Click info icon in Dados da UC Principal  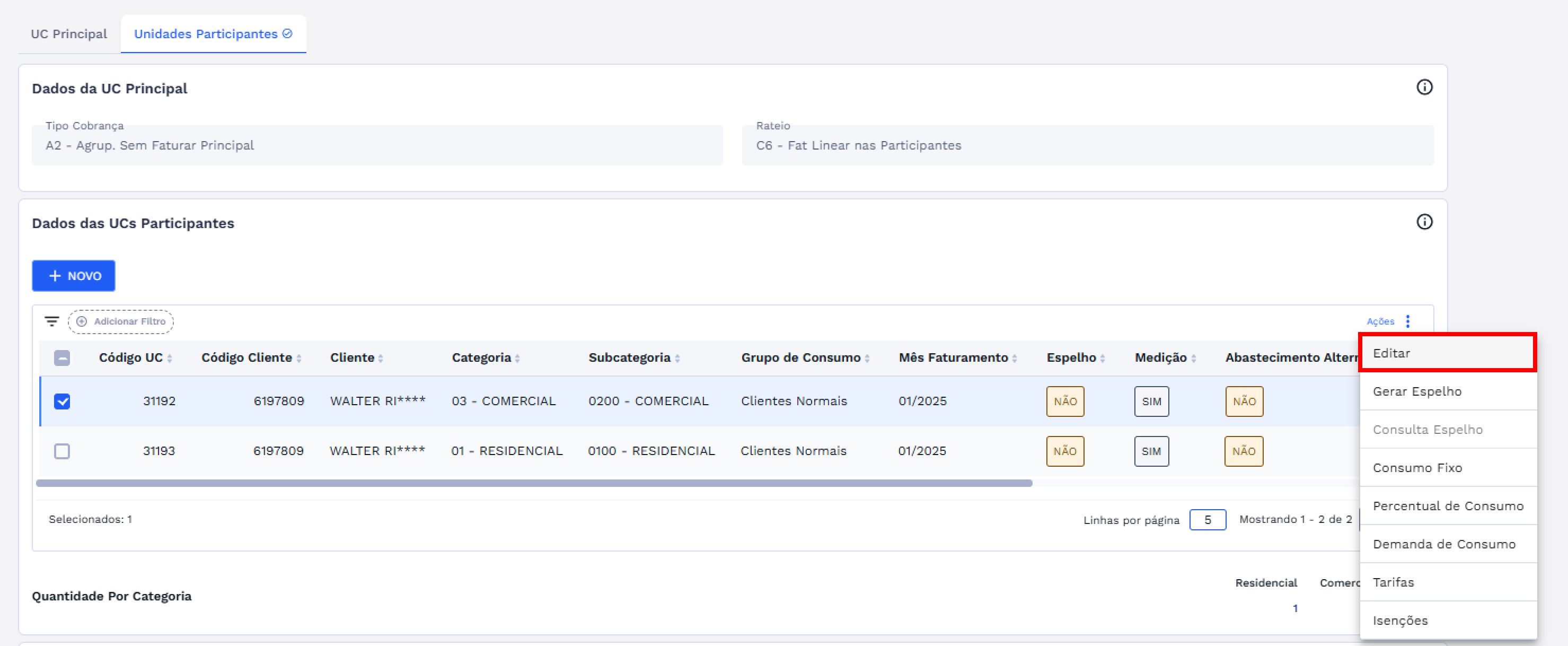[x=1424, y=87]
